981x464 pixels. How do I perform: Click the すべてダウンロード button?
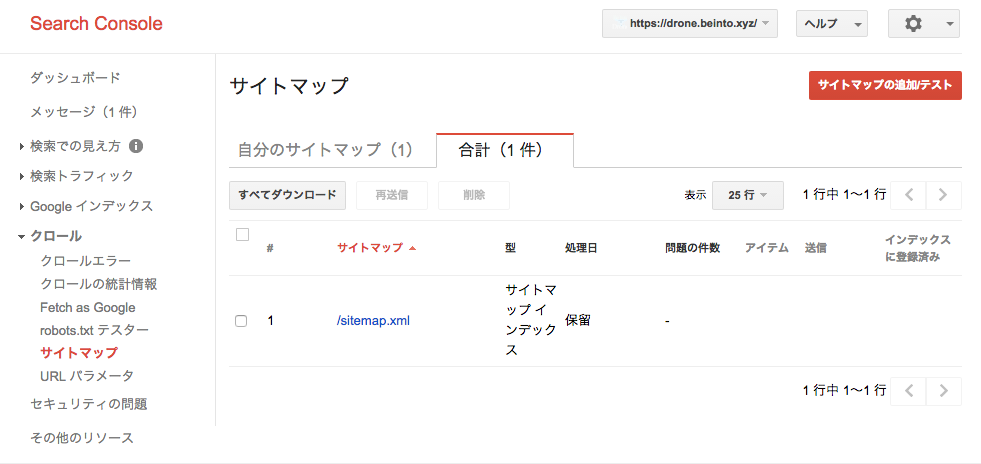point(287,195)
